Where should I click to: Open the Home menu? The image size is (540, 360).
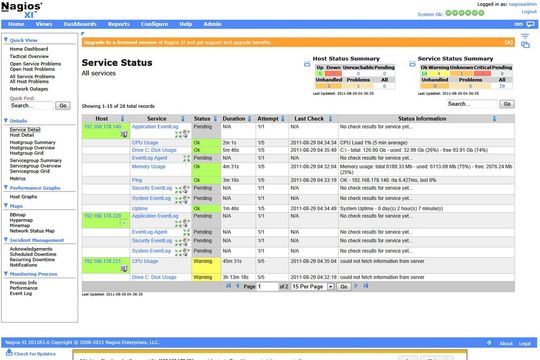click(16, 24)
